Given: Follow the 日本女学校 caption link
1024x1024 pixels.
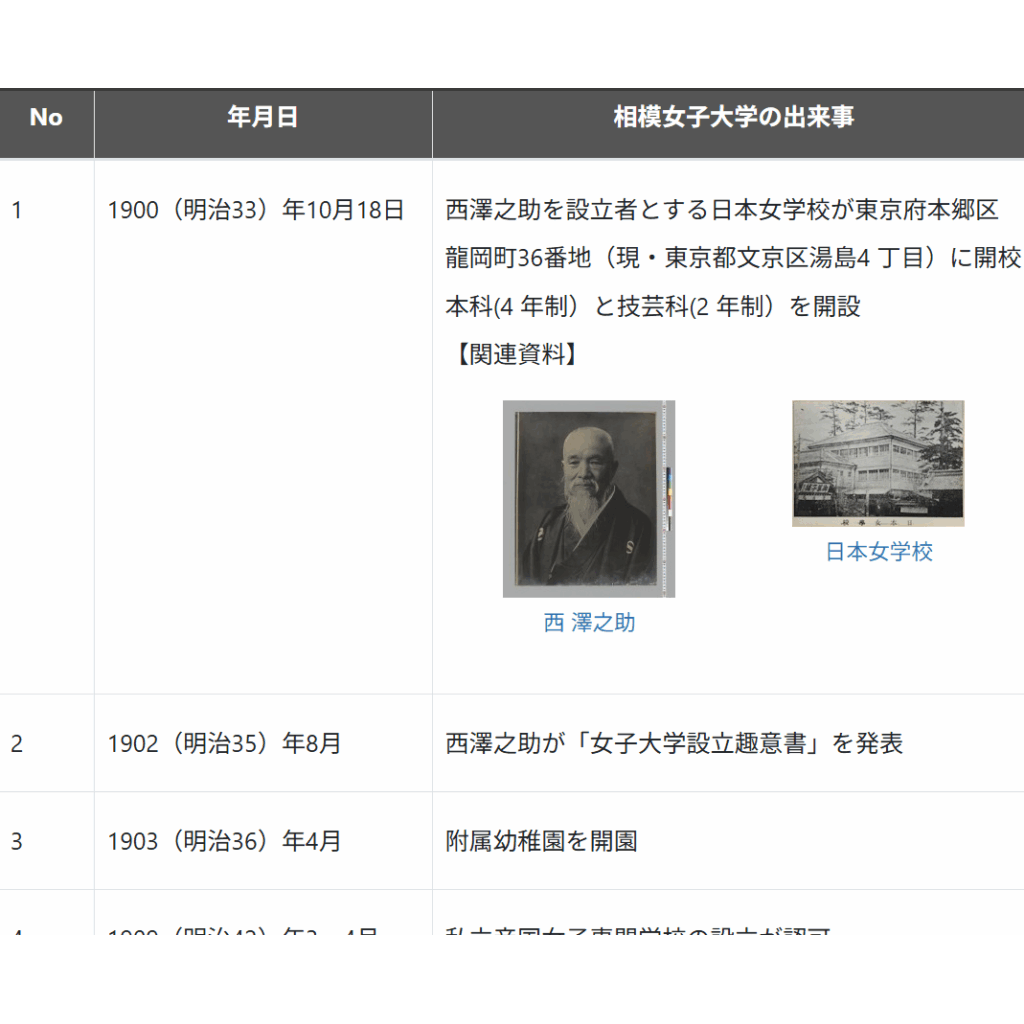Looking at the screenshot, I should click(x=878, y=552).
